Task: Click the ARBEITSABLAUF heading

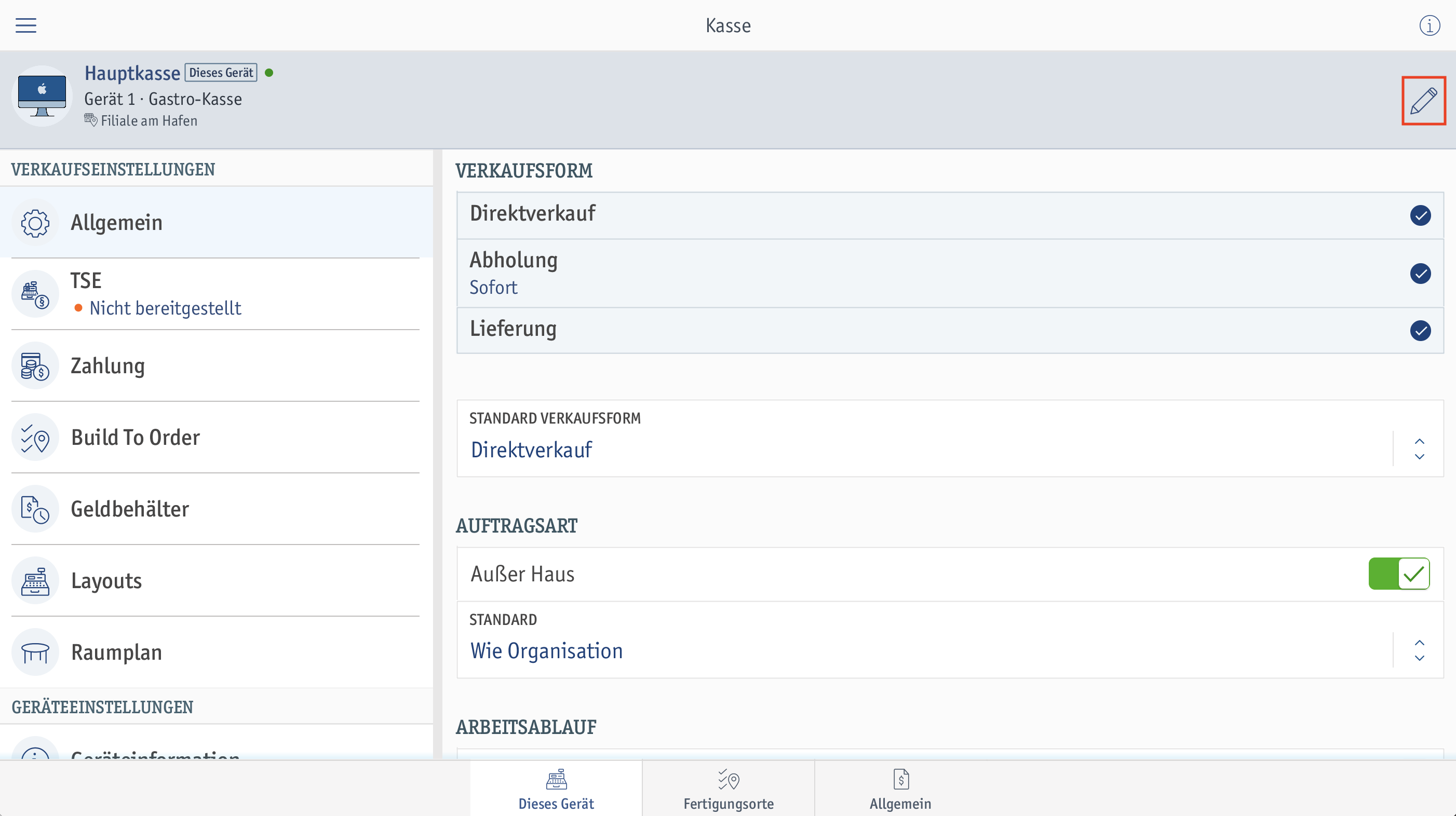Action: [x=526, y=727]
